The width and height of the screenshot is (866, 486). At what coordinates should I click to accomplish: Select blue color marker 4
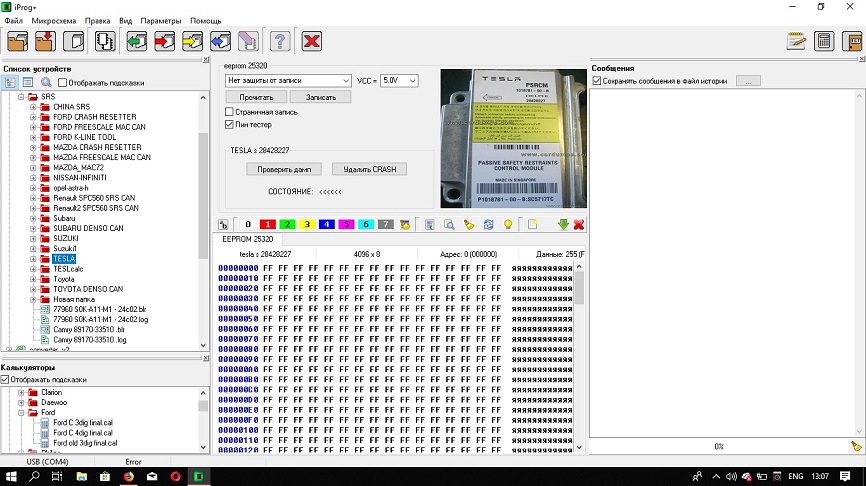(x=326, y=224)
